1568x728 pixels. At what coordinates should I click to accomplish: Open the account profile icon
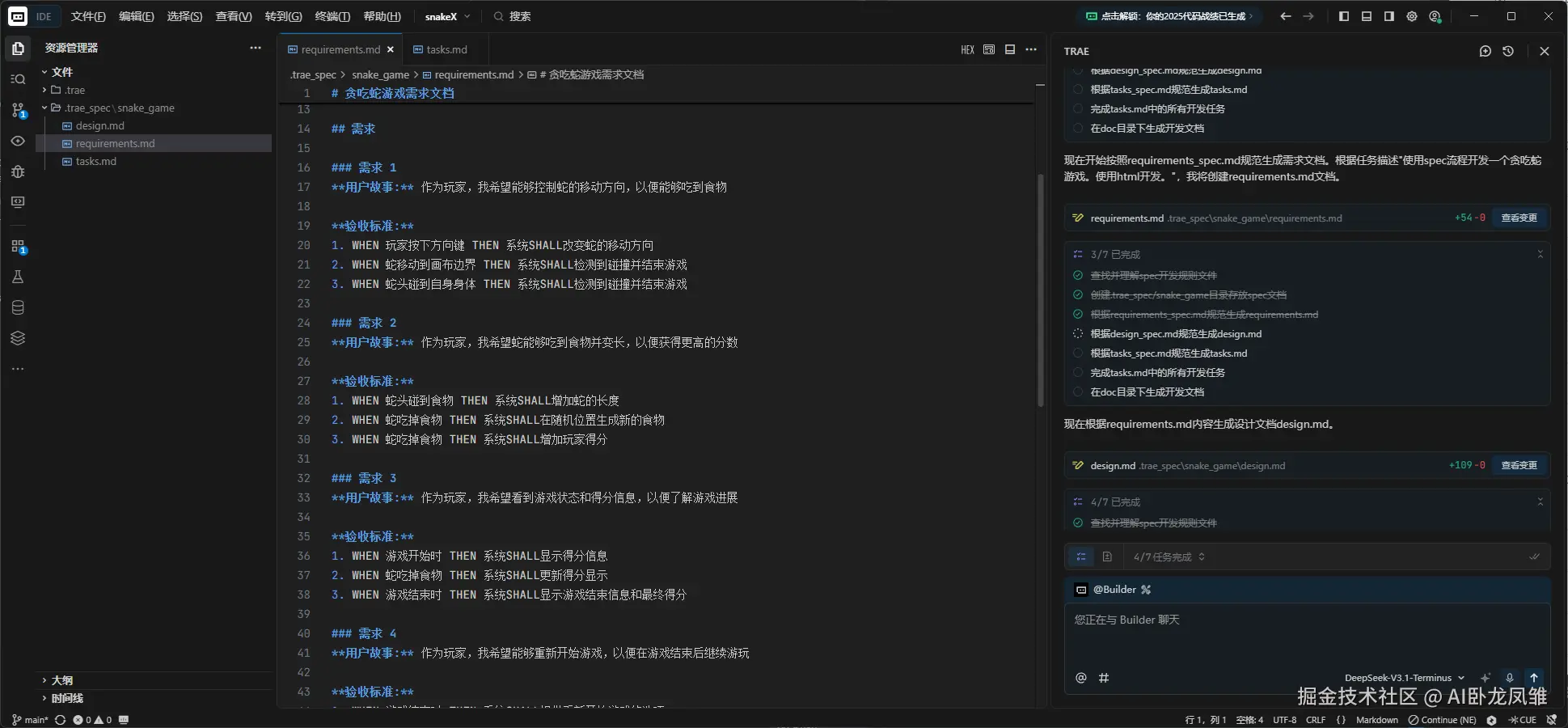1435,16
